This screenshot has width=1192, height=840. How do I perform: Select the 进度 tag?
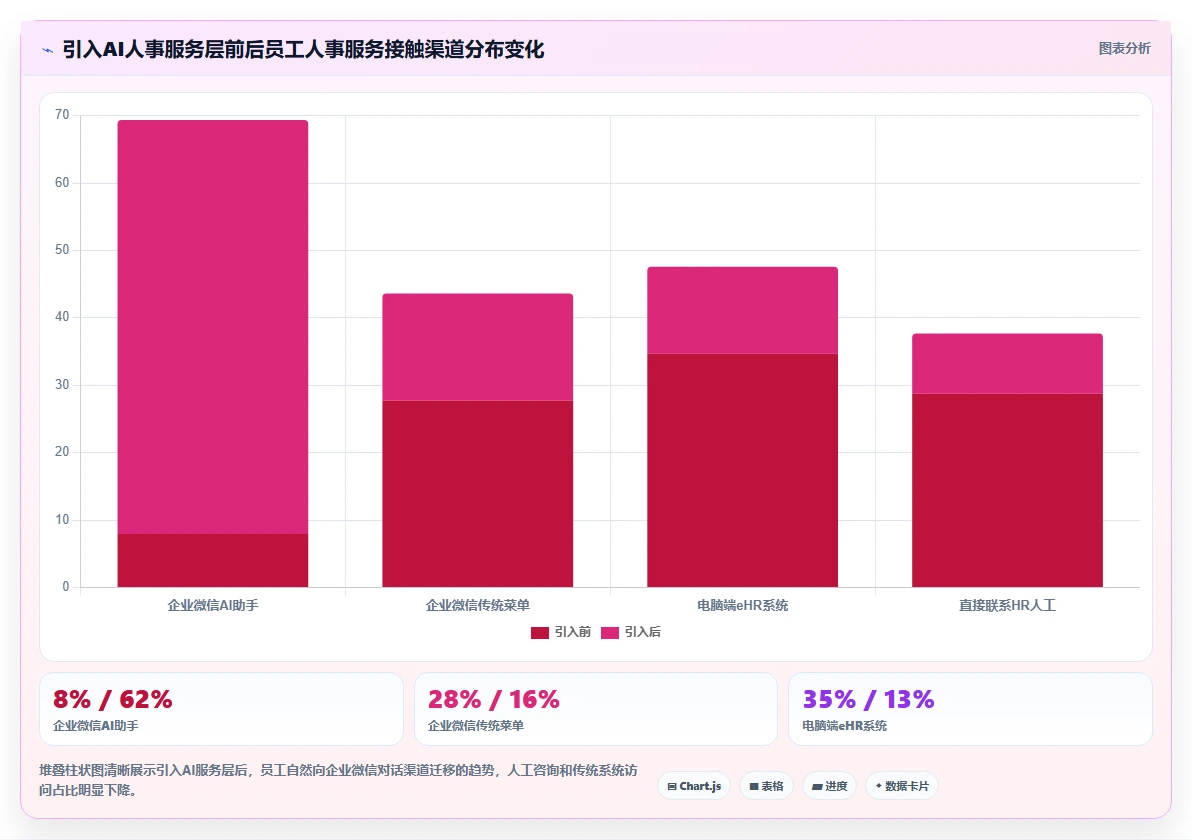(829, 786)
